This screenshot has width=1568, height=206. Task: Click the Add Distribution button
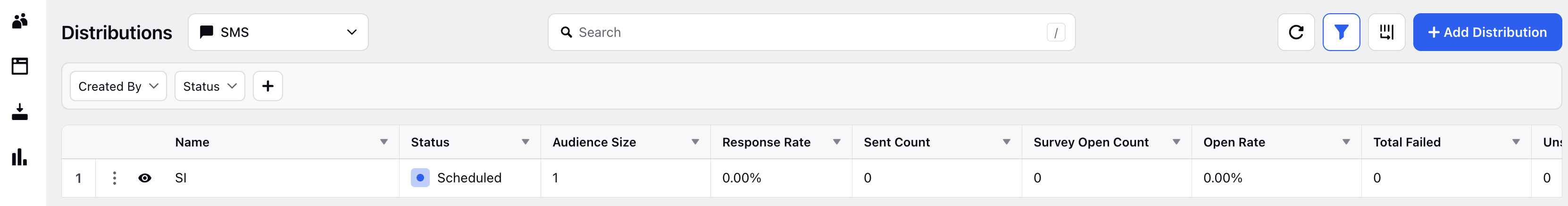pos(1487,32)
